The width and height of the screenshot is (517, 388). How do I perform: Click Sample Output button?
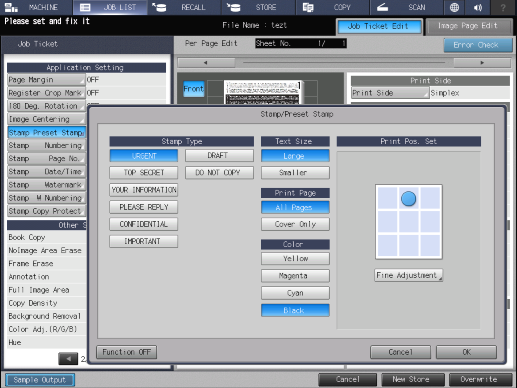[40, 380]
